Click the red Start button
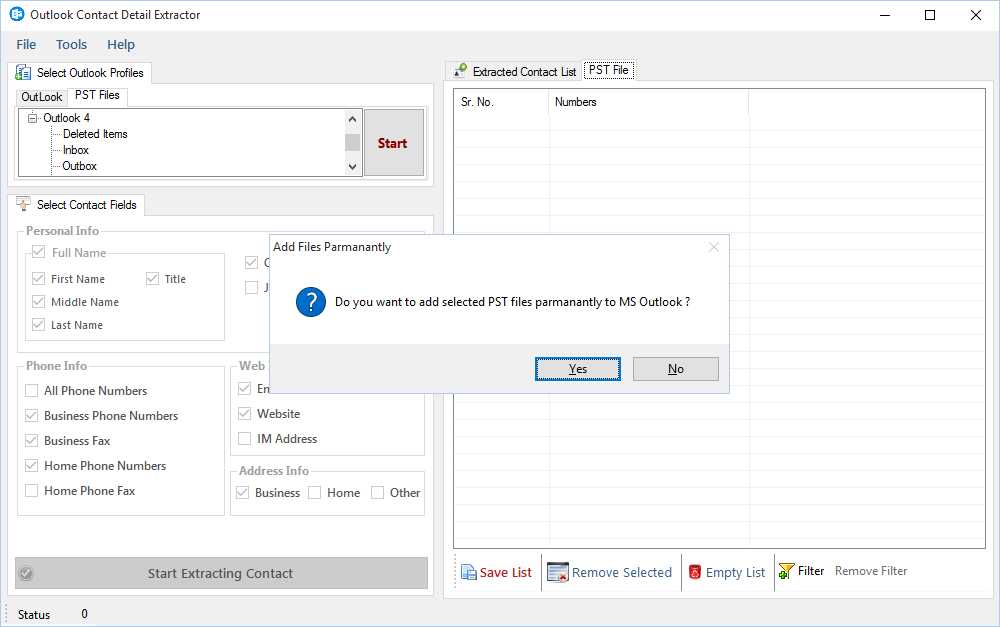Image resolution: width=1000 pixels, height=627 pixels. click(393, 143)
